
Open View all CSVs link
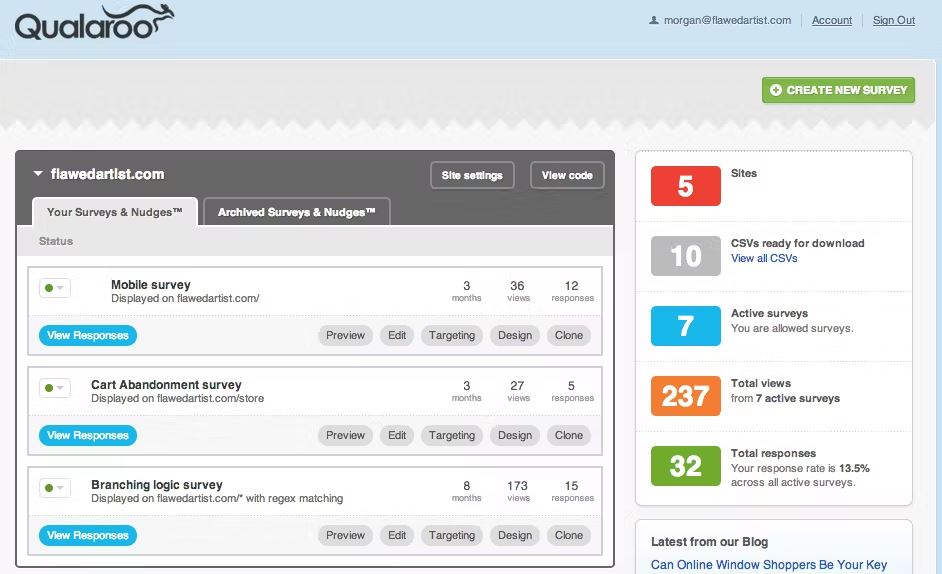tap(764, 258)
